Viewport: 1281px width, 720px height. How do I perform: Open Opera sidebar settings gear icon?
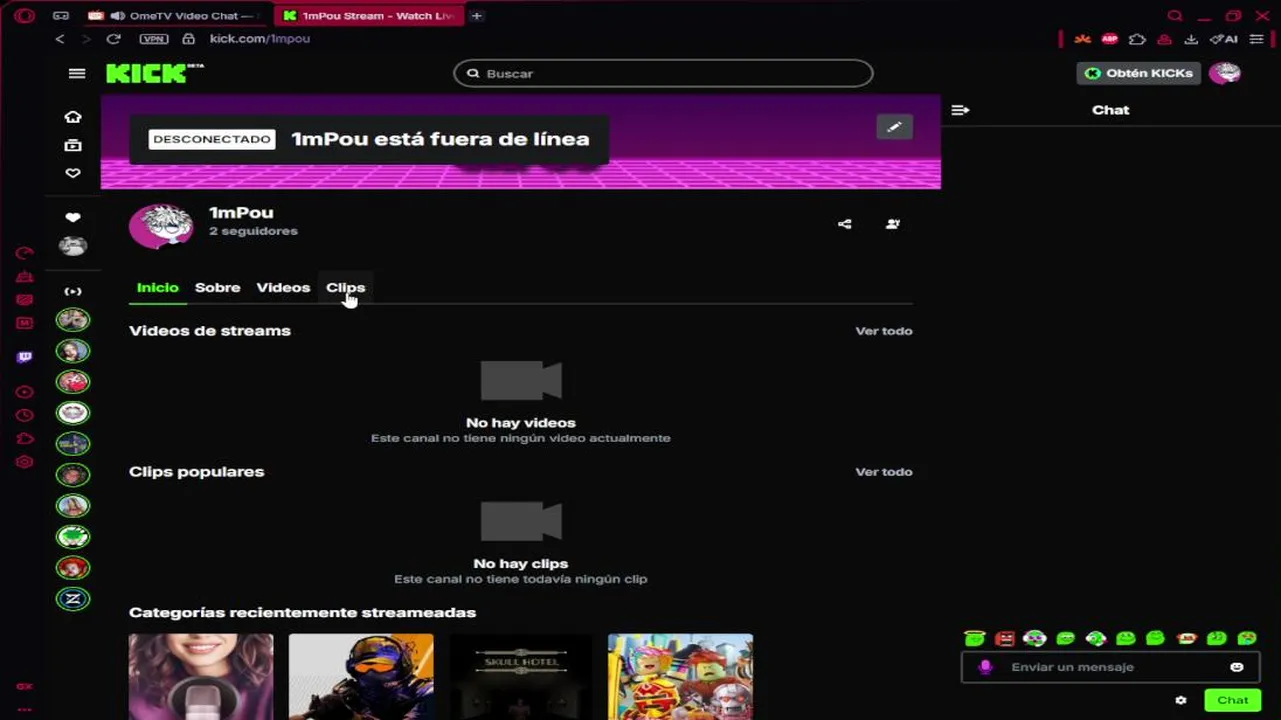pyautogui.click(x=25, y=462)
